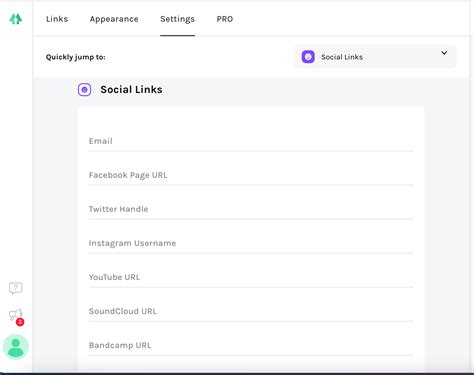
Task: Focus the Email input field
Action: click(251, 141)
